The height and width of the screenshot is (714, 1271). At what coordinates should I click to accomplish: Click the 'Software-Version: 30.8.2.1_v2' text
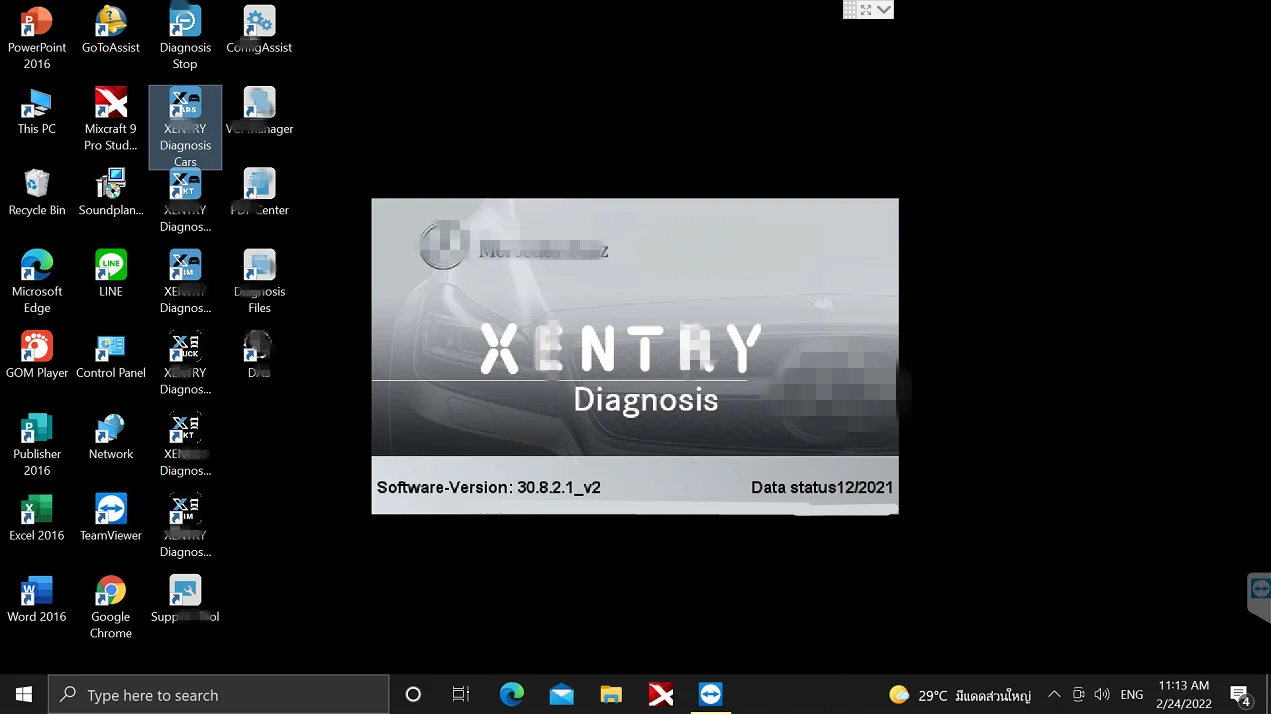(489, 488)
